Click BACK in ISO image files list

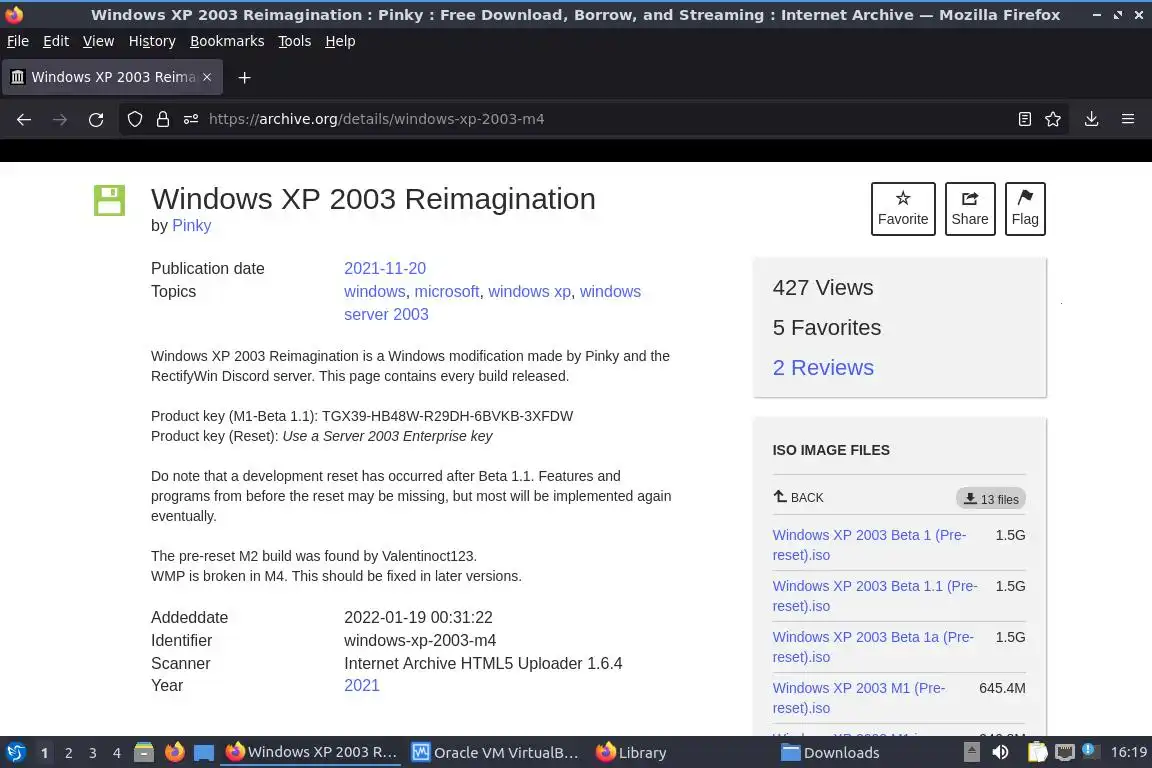click(x=798, y=498)
